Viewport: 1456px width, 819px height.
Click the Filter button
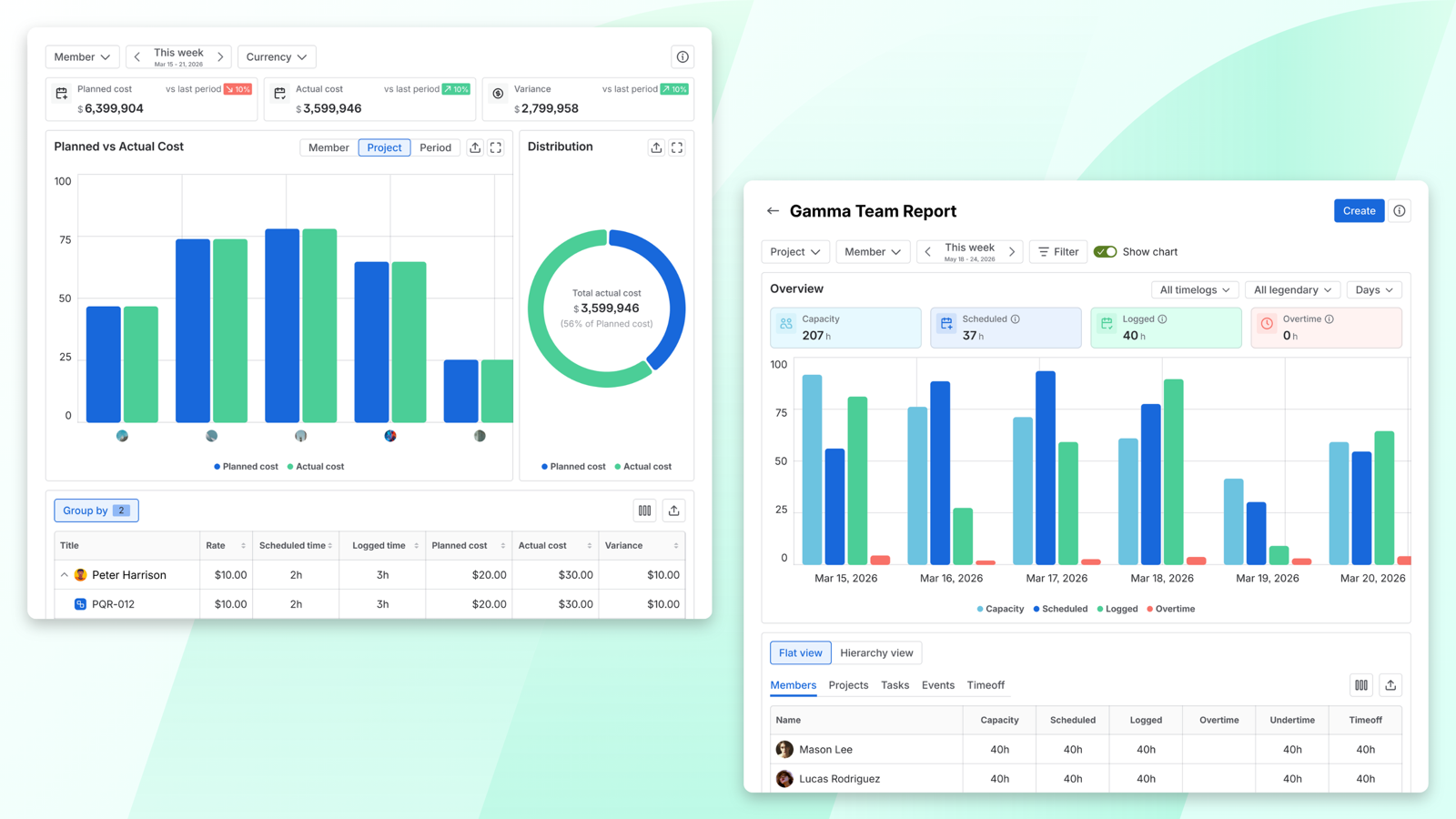coord(1057,252)
